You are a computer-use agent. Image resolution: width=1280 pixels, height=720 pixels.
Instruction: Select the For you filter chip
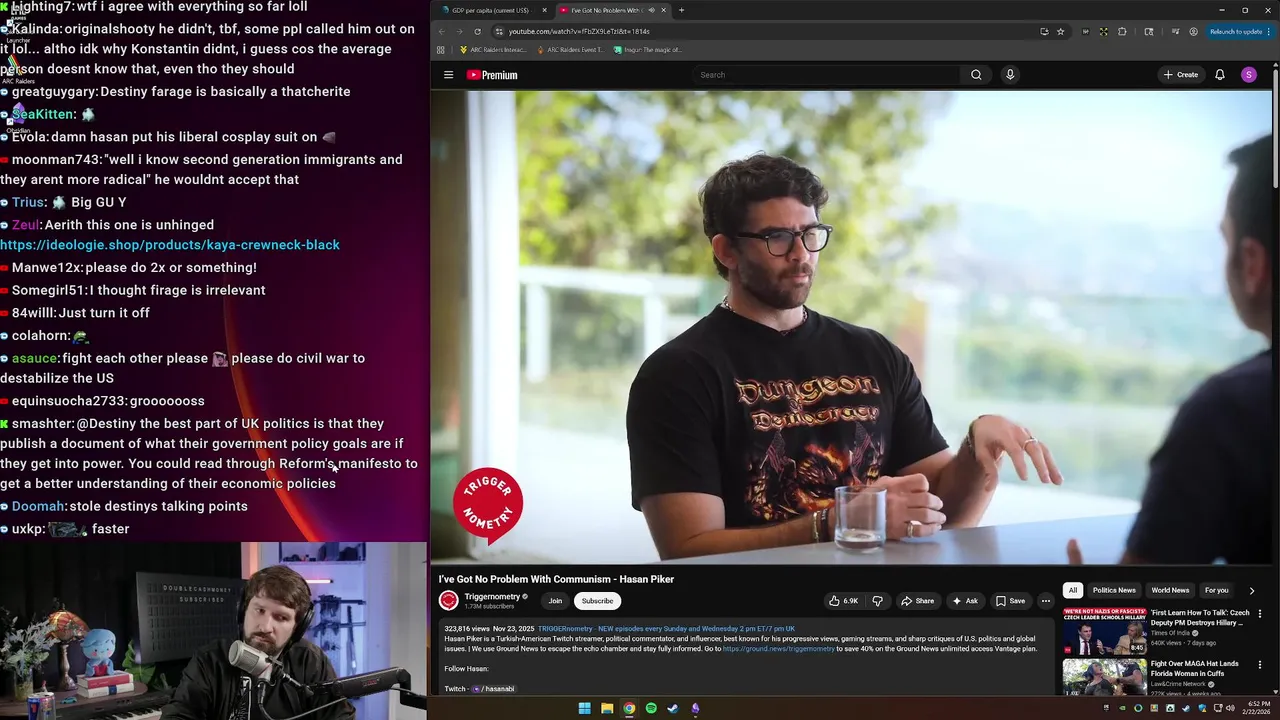[1216, 590]
